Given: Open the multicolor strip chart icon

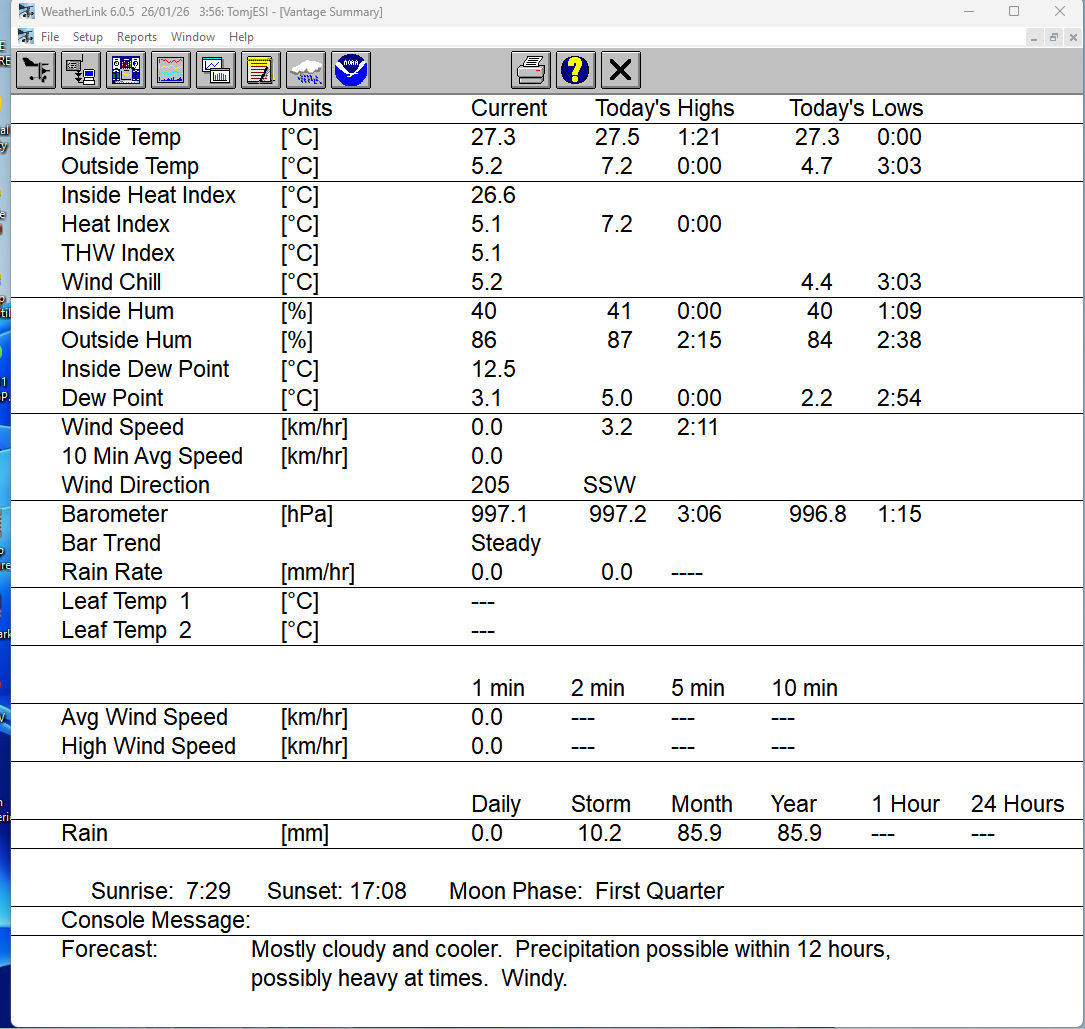Looking at the screenshot, I should point(171,70).
